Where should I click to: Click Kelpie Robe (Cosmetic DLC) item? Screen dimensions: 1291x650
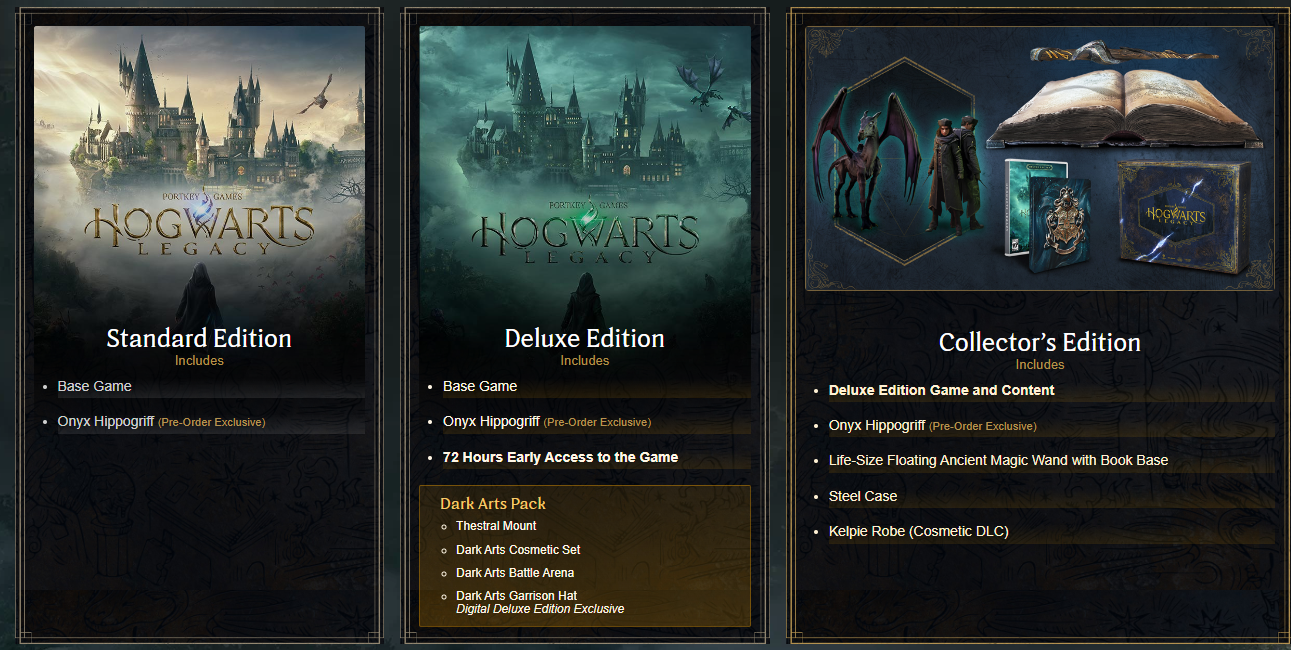tap(919, 531)
